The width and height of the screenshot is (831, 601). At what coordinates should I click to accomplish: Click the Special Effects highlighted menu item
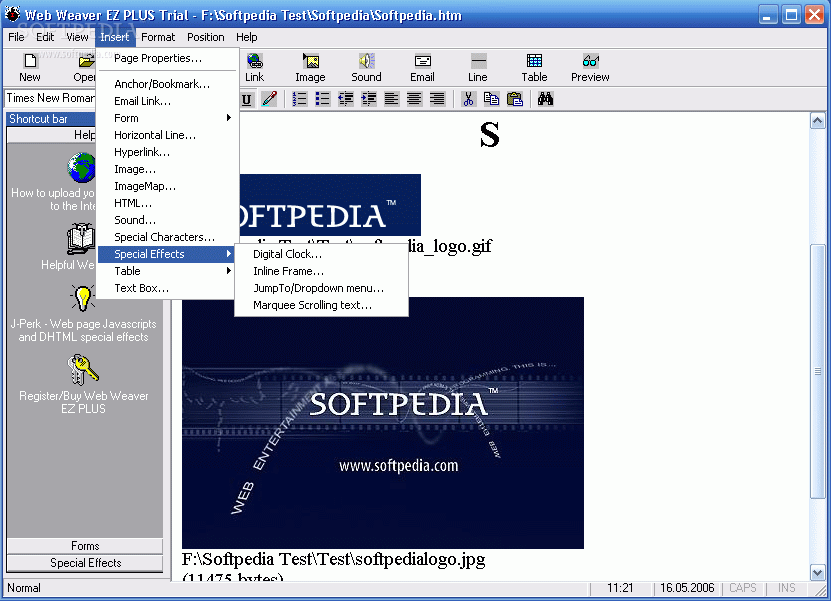[167, 254]
